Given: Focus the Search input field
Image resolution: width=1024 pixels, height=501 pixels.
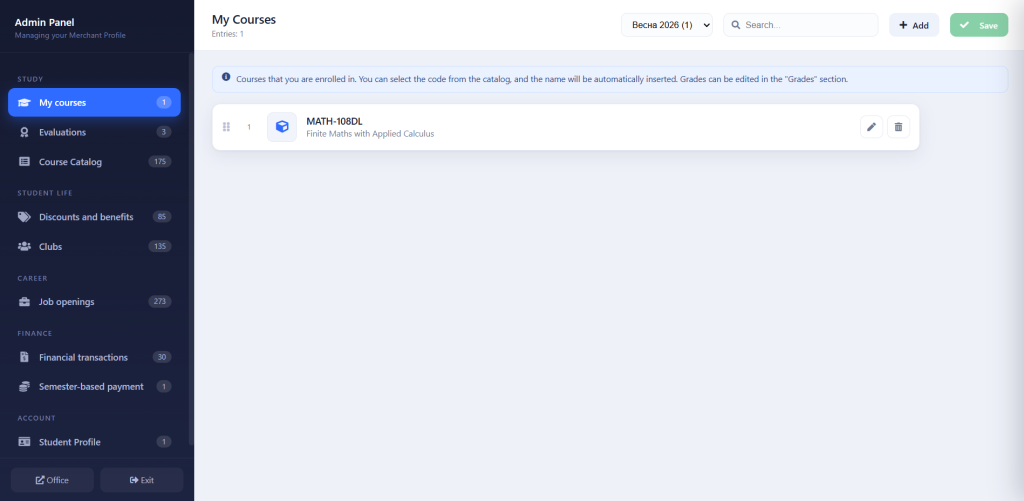Looking at the screenshot, I should pos(801,25).
